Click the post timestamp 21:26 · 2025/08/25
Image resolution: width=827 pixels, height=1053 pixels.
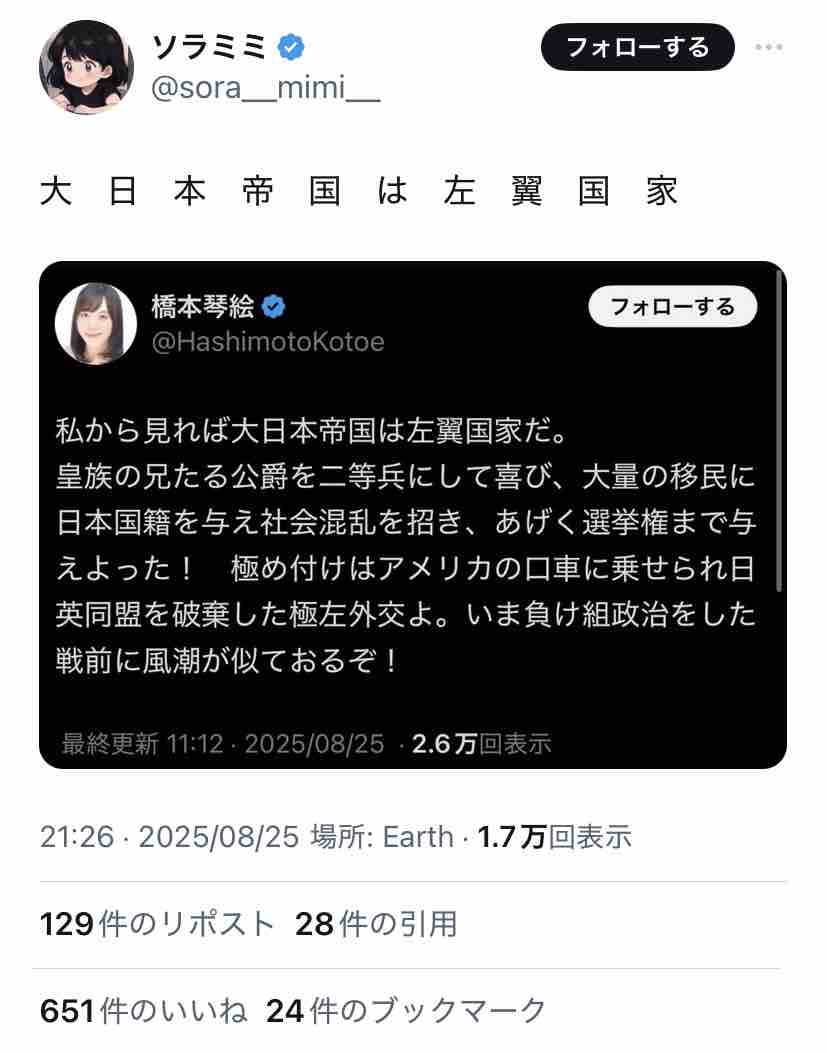[169, 837]
